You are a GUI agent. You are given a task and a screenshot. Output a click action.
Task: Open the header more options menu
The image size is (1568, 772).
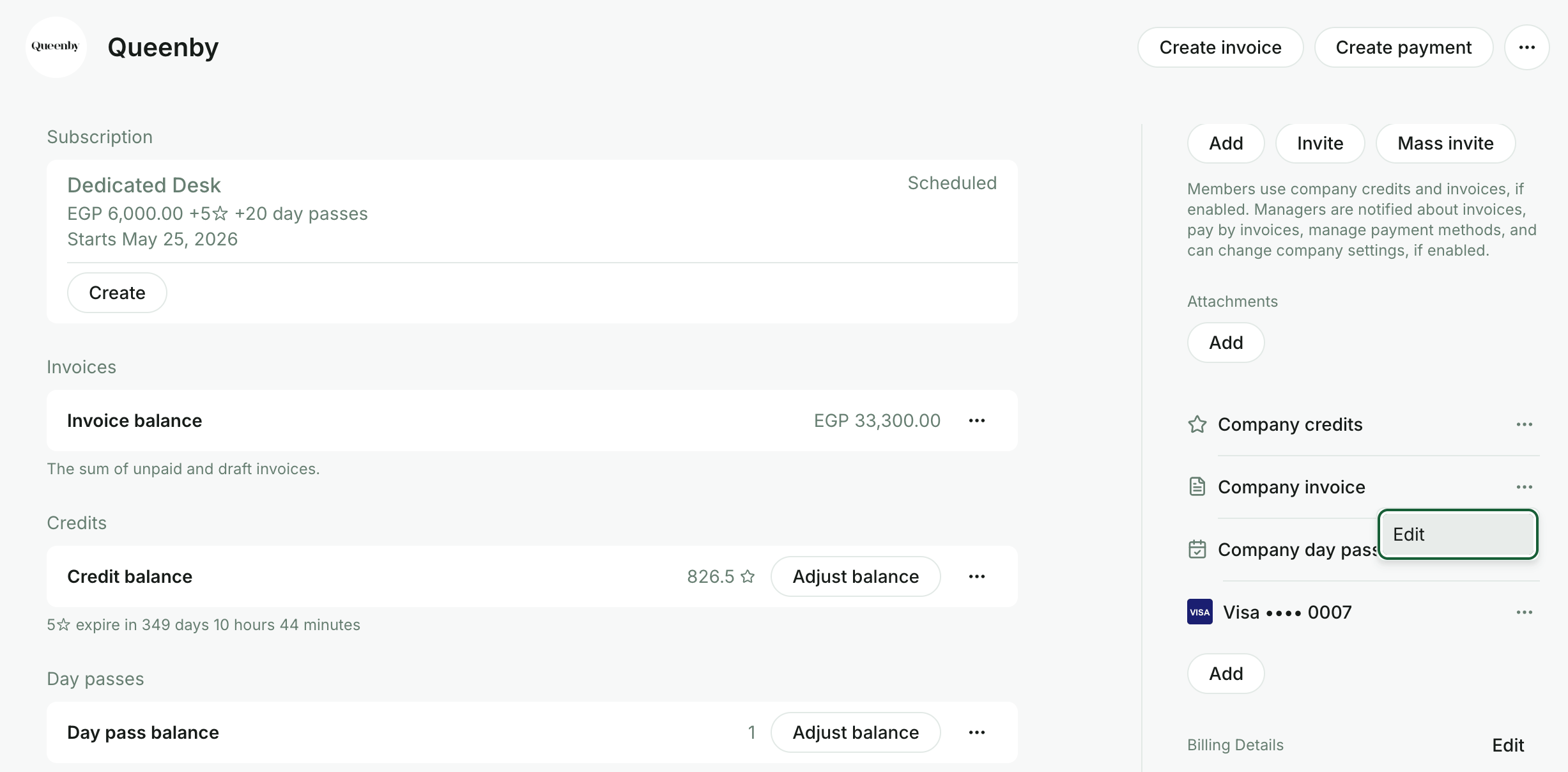(x=1526, y=47)
